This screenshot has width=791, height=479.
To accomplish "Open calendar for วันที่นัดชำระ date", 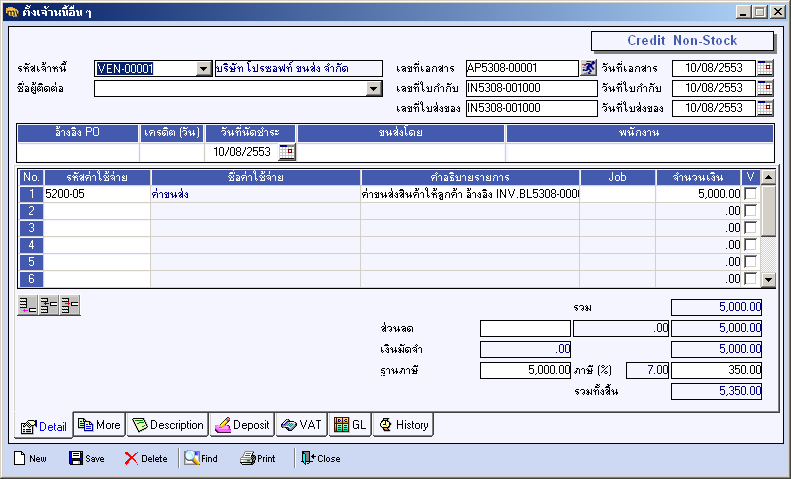I will (287, 152).
